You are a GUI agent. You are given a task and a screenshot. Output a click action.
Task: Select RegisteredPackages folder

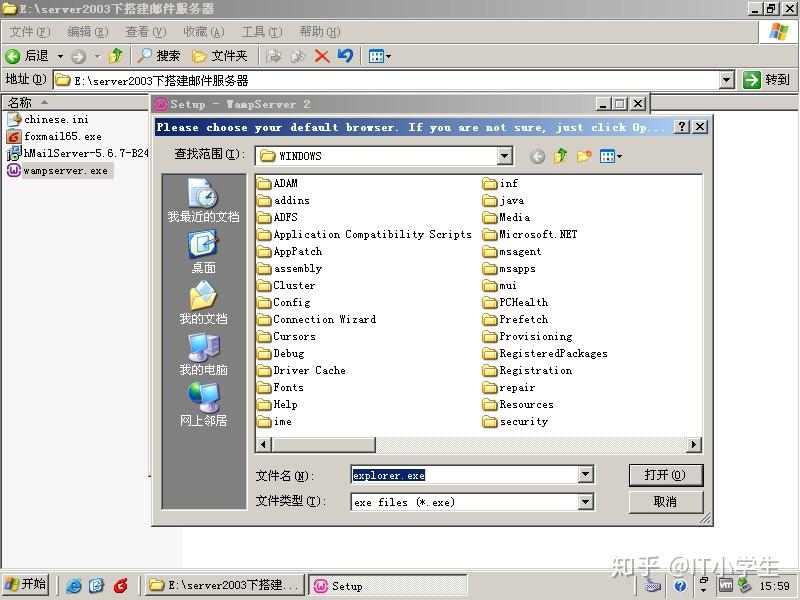pyautogui.click(x=545, y=353)
